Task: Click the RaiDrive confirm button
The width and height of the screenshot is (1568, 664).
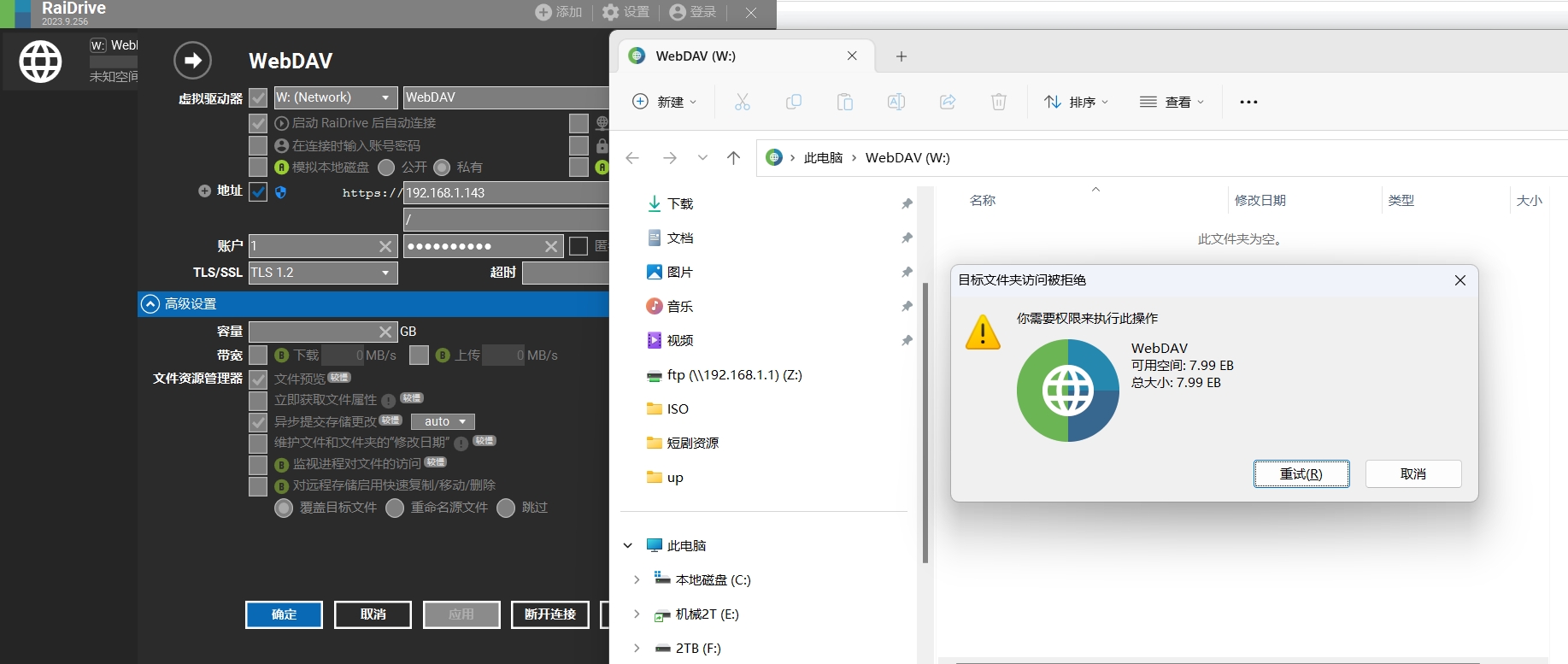Action: 284,614
